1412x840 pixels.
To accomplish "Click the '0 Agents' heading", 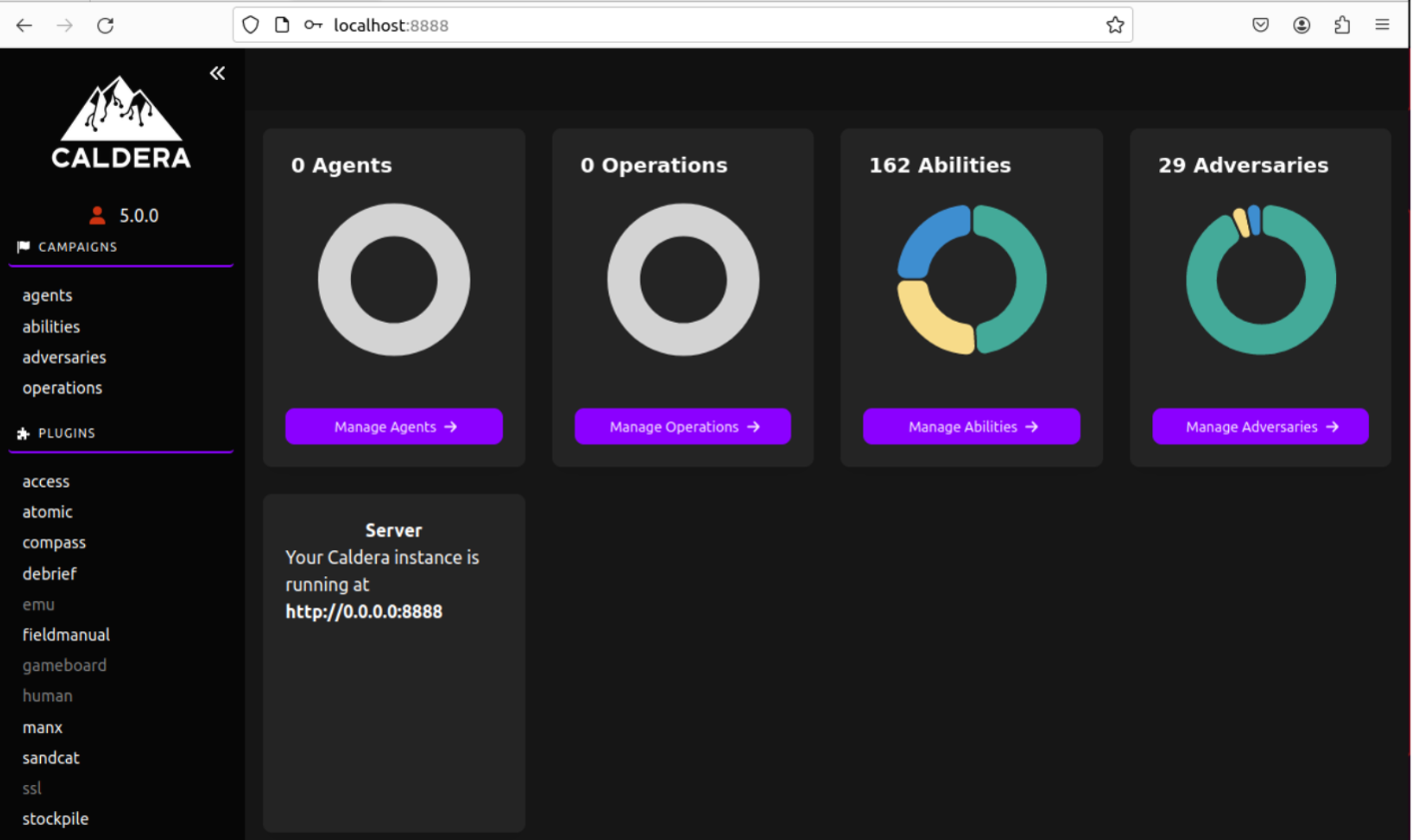I will click(x=341, y=165).
